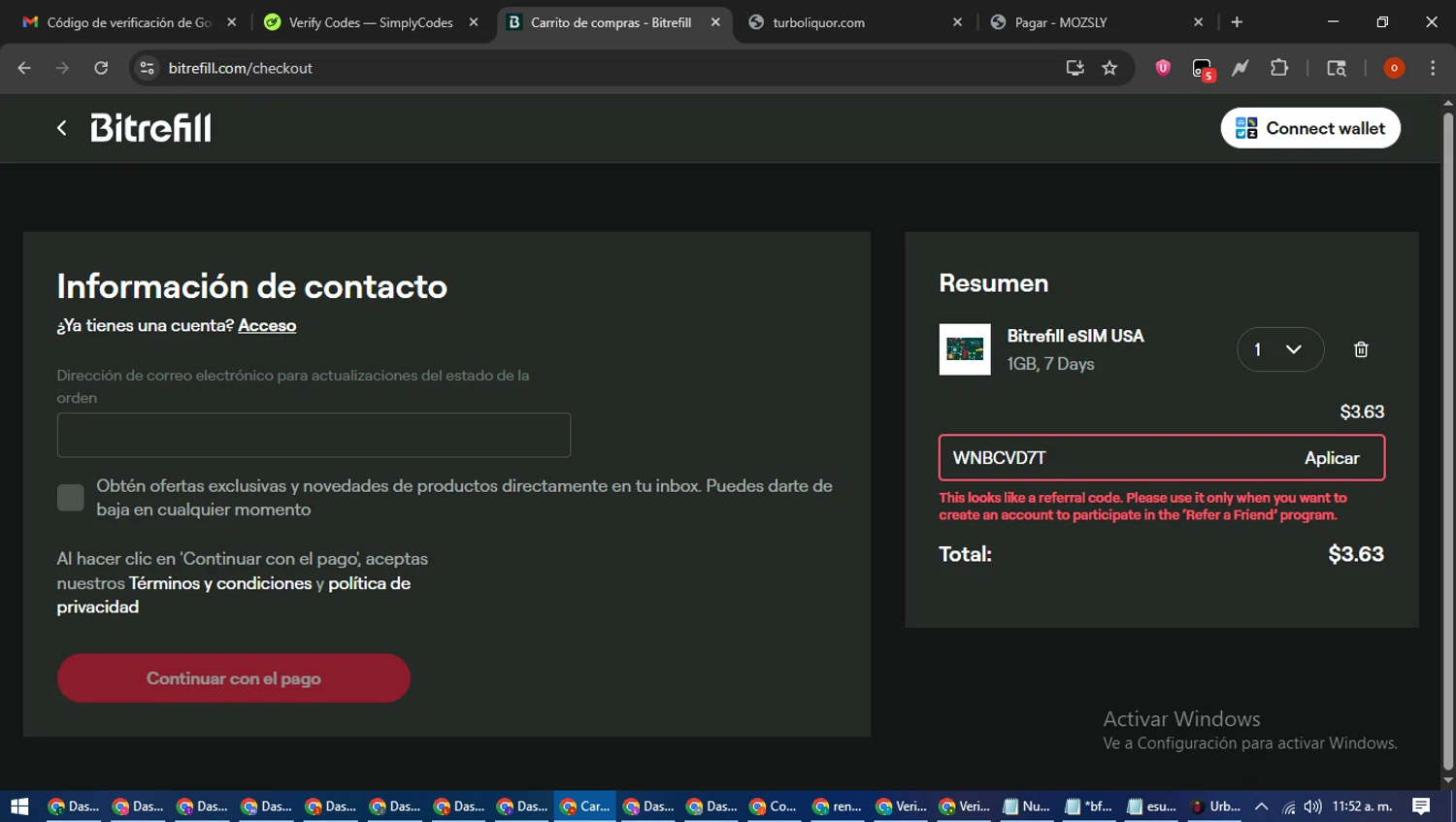Bookmark this page with the star icon
1456x822 pixels.
coord(1109,68)
